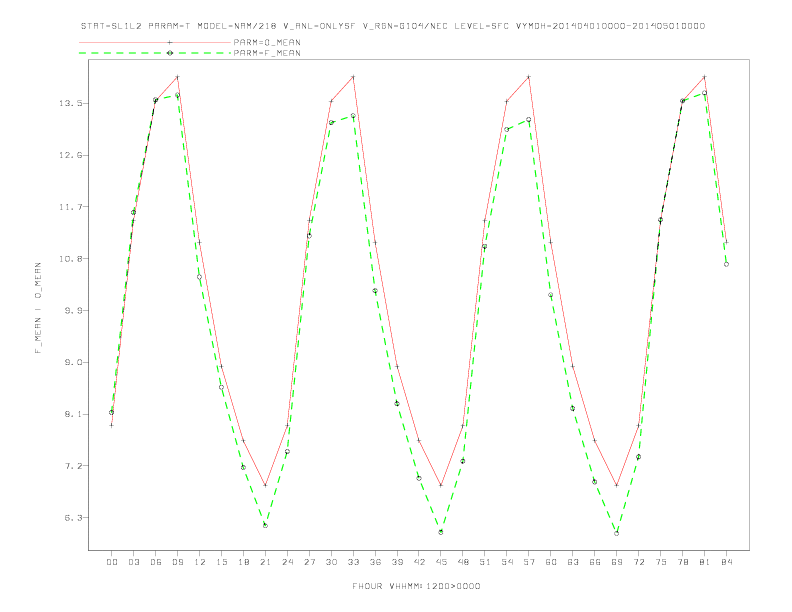Click the red O_MEAN plus marker at hour 00
This screenshot has height=612, width=792.
(112, 425)
